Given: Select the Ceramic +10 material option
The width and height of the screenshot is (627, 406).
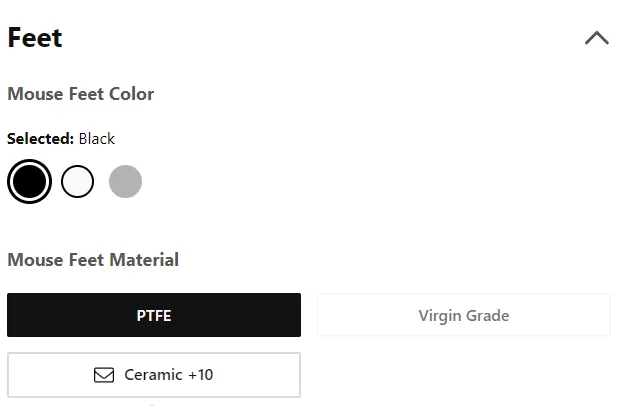Looking at the screenshot, I should click(x=154, y=375).
